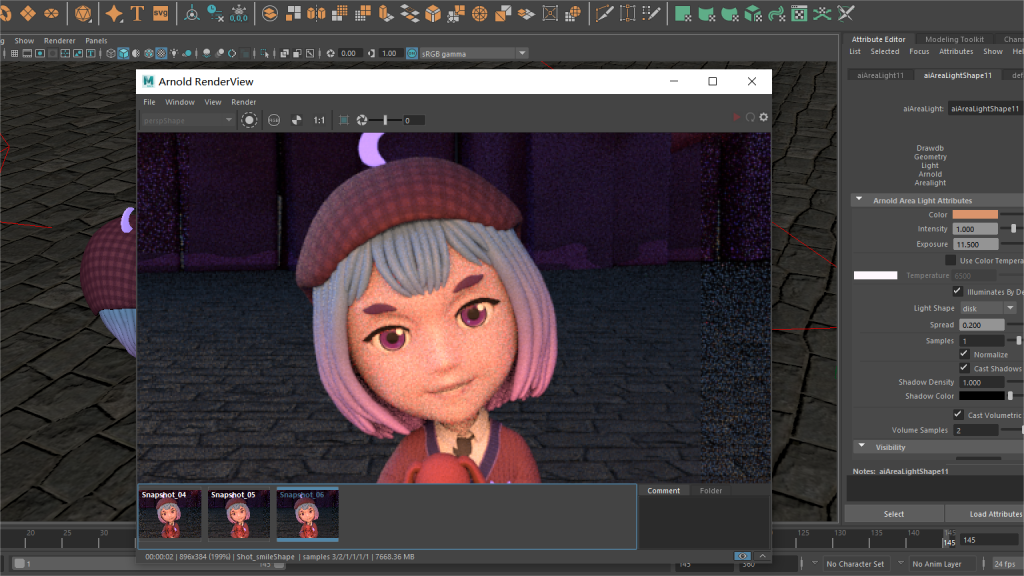Select the Snapshot_04 thumbnail
The height and width of the screenshot is (576, 1024).
click(170, 515)
